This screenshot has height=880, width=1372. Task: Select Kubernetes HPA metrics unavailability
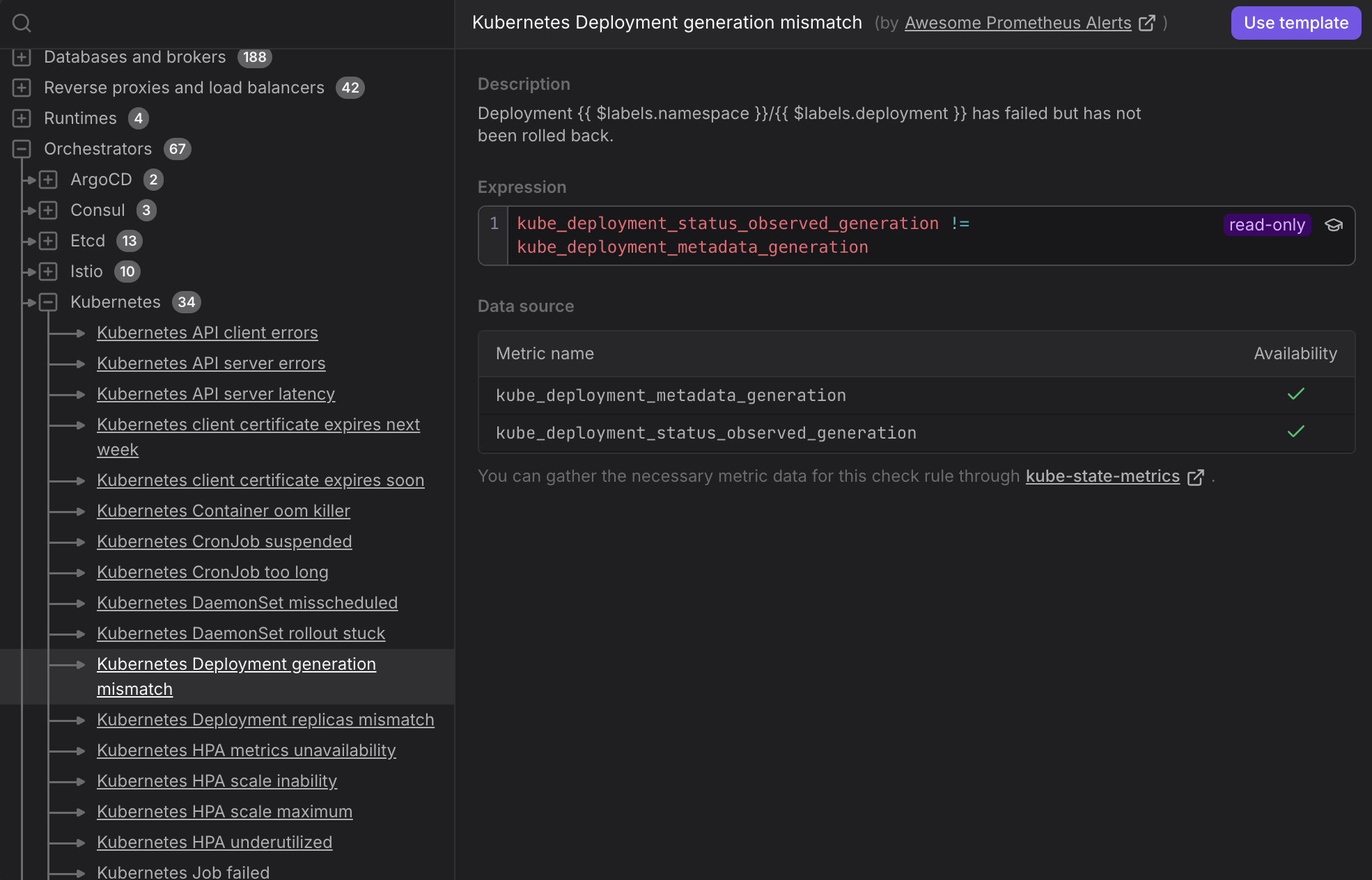(247, 751)
